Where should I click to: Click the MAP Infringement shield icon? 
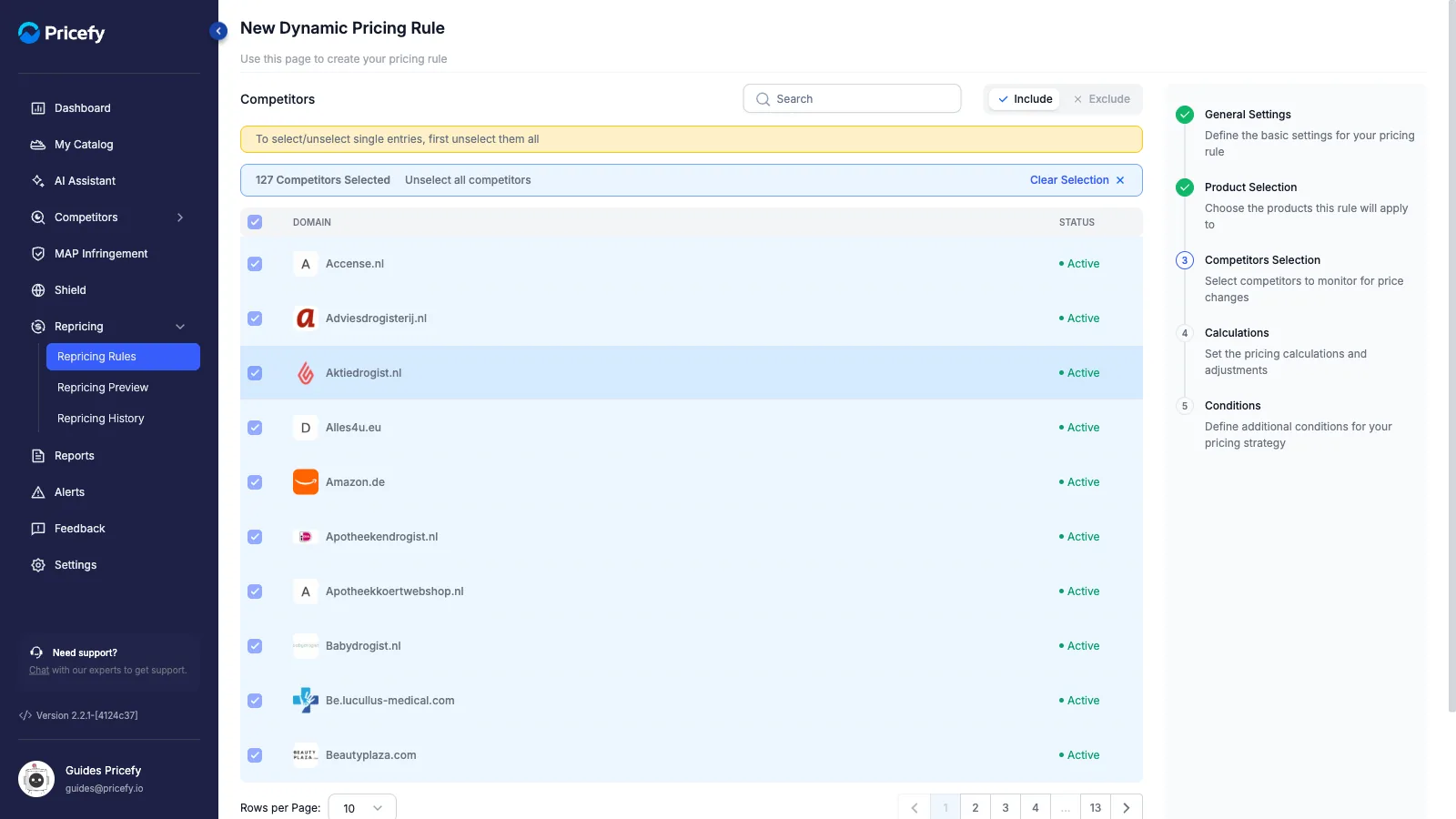38,254
